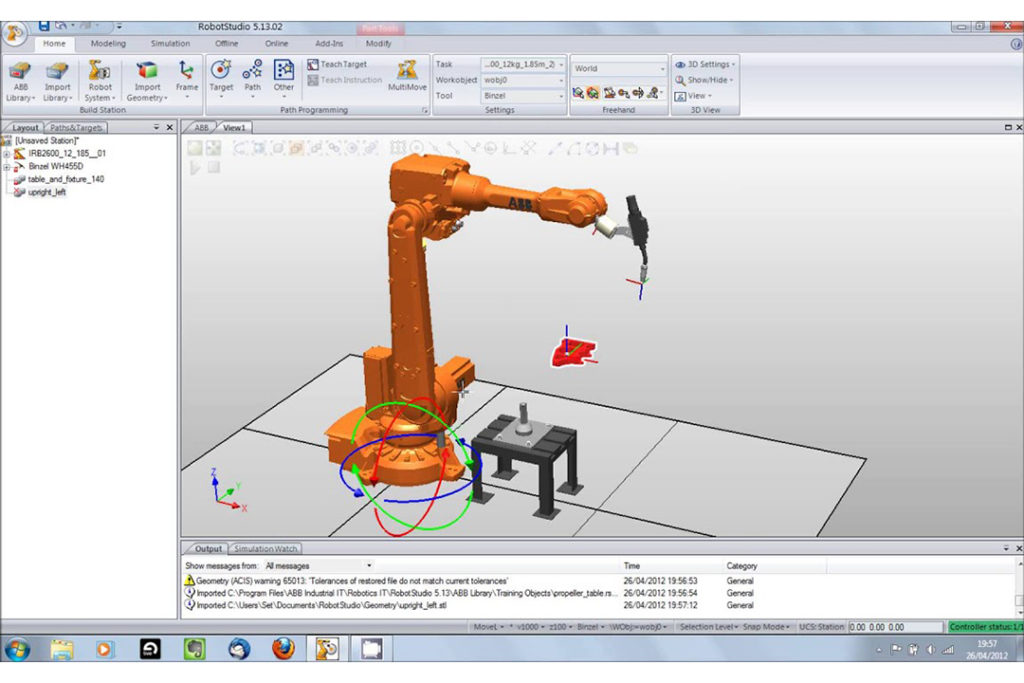Open the z100 zone dropdown in status bar
Viewport: 1024px width, 683px height.
[x=561, y=627]
